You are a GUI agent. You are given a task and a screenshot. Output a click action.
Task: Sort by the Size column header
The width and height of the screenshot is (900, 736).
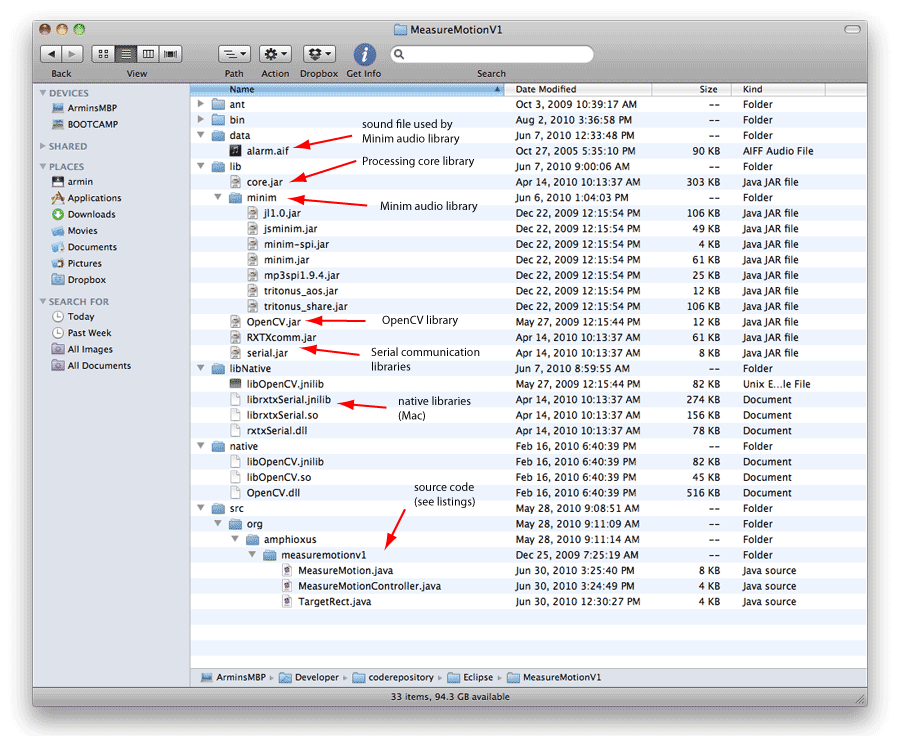point(692,89)
